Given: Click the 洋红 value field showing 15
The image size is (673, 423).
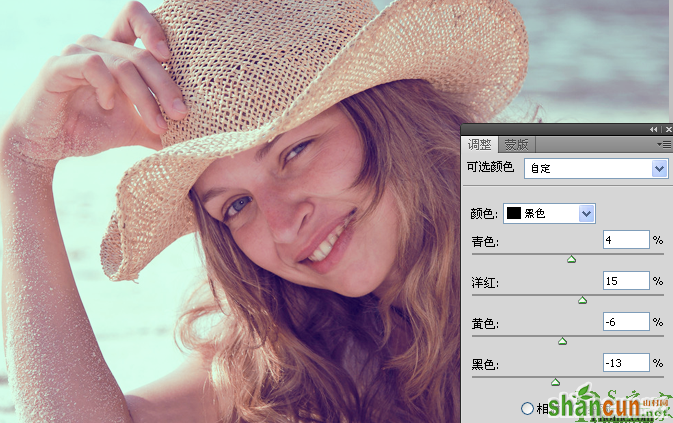Looking at the screenshot, I should (626, 281).
